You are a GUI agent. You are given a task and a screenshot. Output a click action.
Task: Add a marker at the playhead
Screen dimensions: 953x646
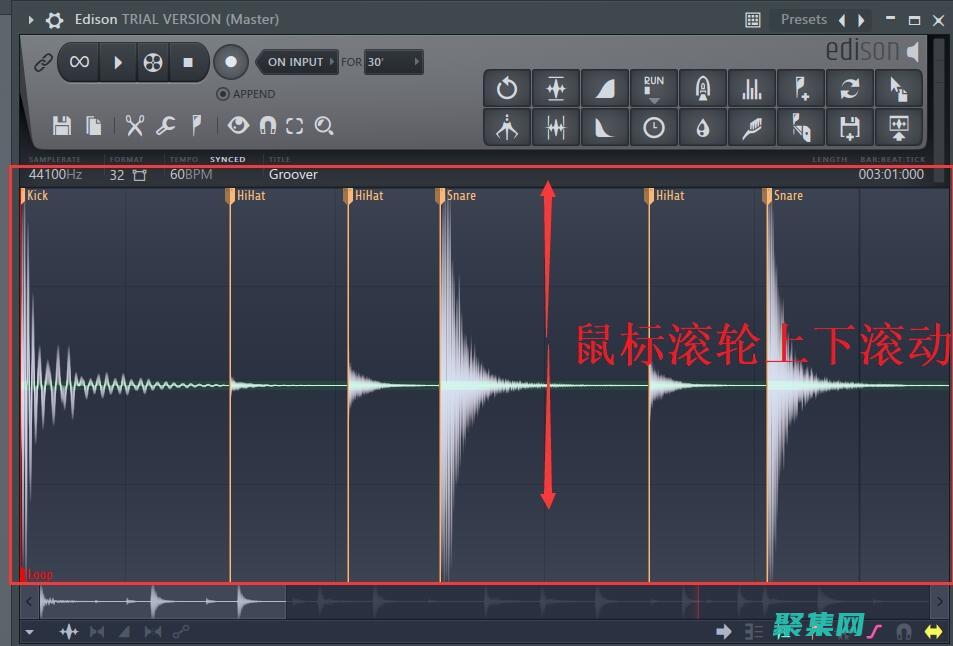[801, 88]
